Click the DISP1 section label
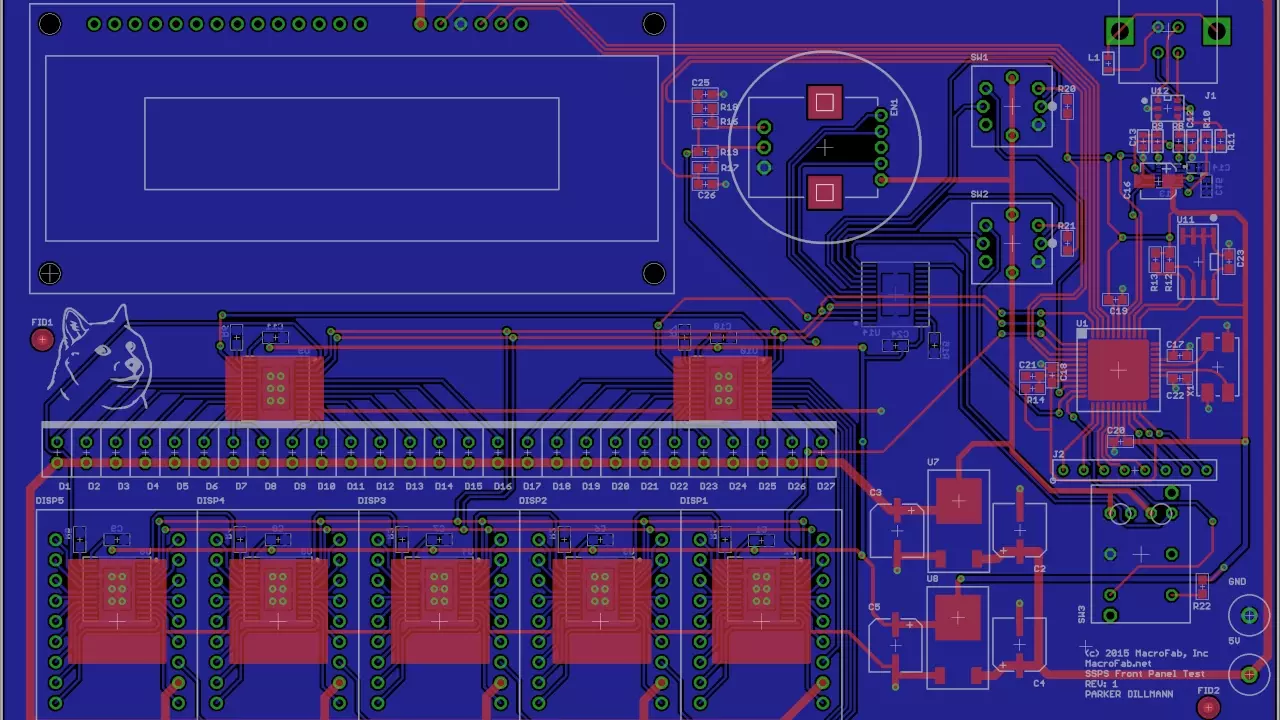The image size is (1280, 720). pyautogui.click(x=693, y=500)
